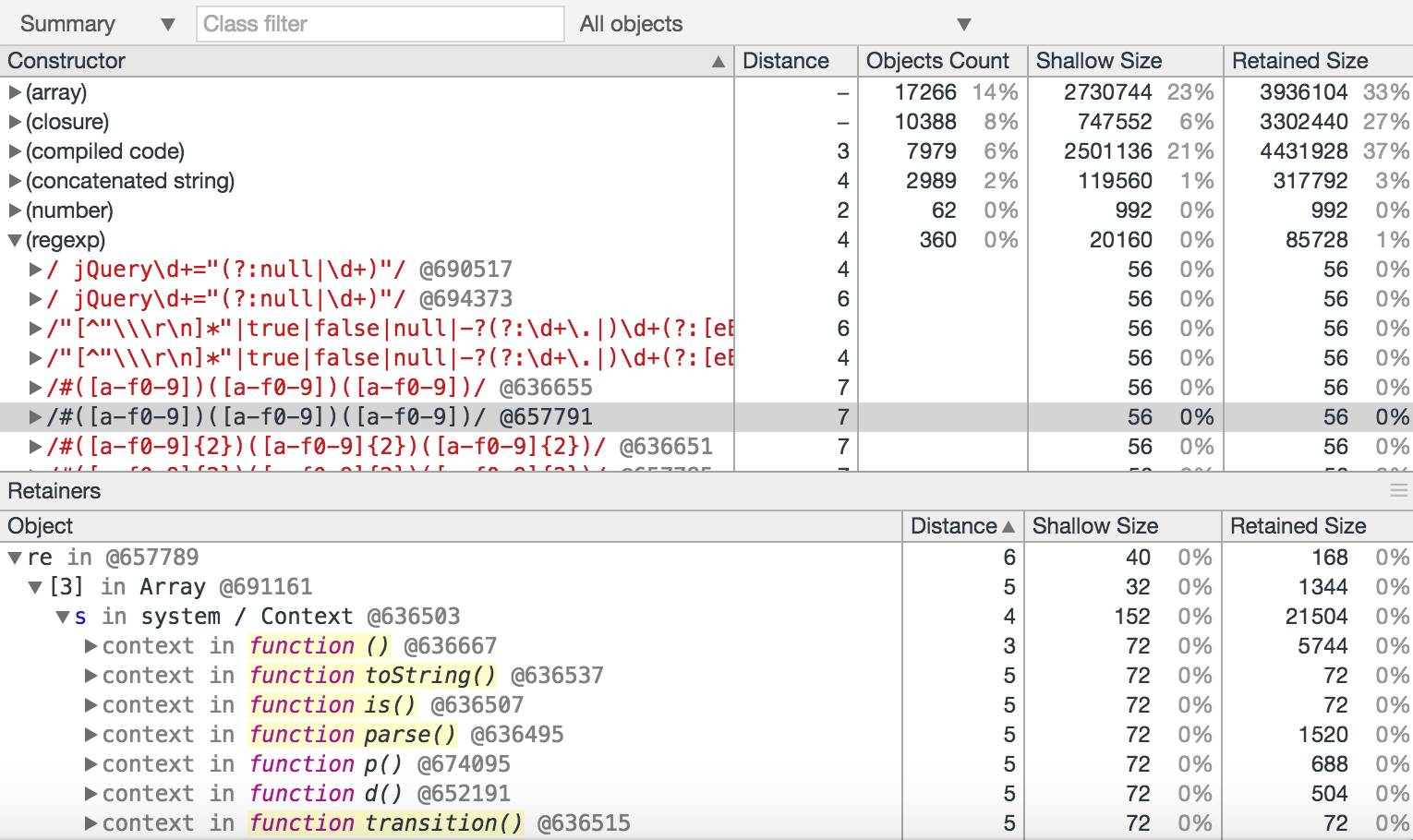Open function transition() @636515 link
Image resolution: width=1413 pixels, height=840 pixels.
point(386,823)
